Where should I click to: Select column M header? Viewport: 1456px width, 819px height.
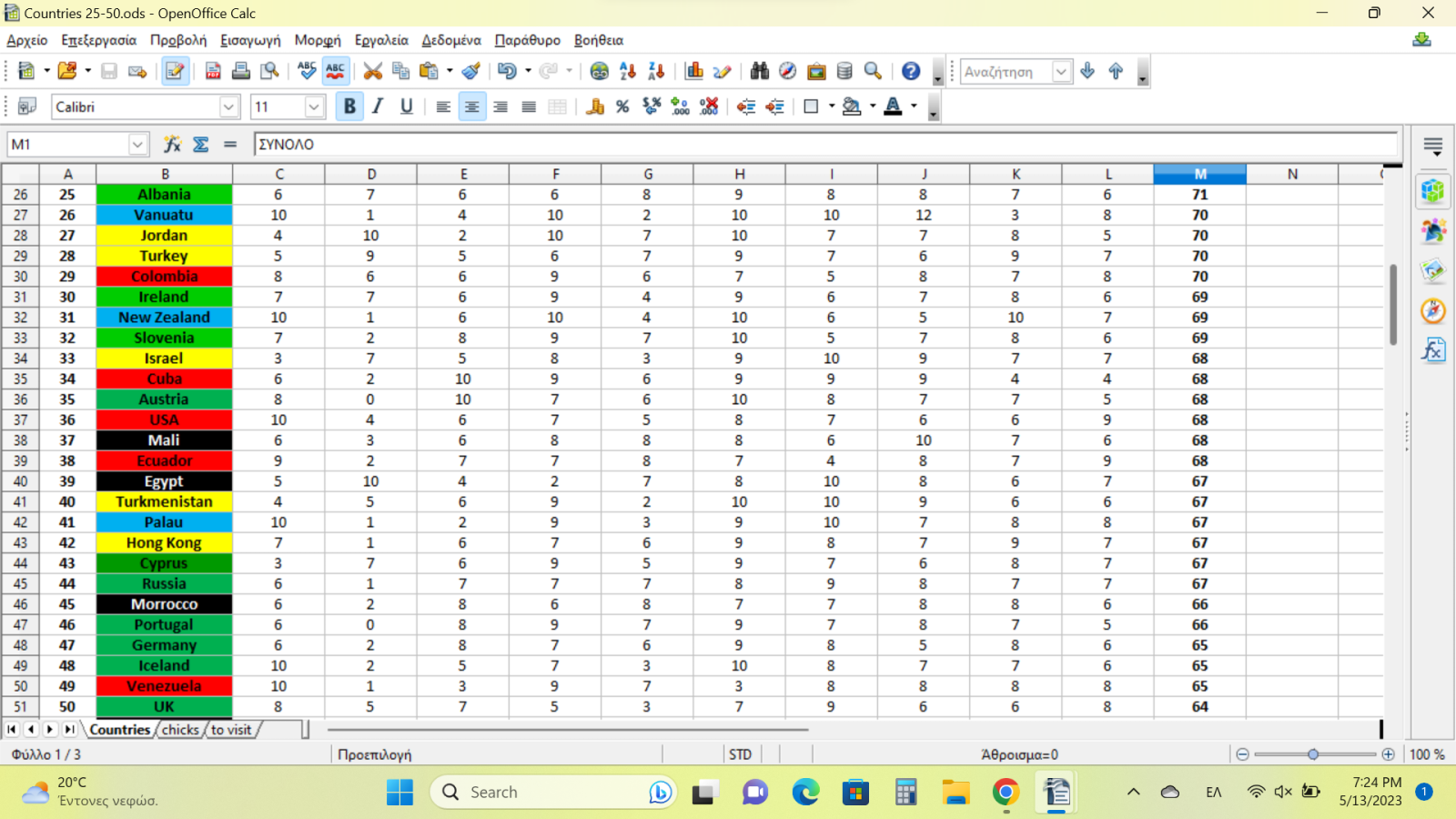click(x=1199, y=174)
